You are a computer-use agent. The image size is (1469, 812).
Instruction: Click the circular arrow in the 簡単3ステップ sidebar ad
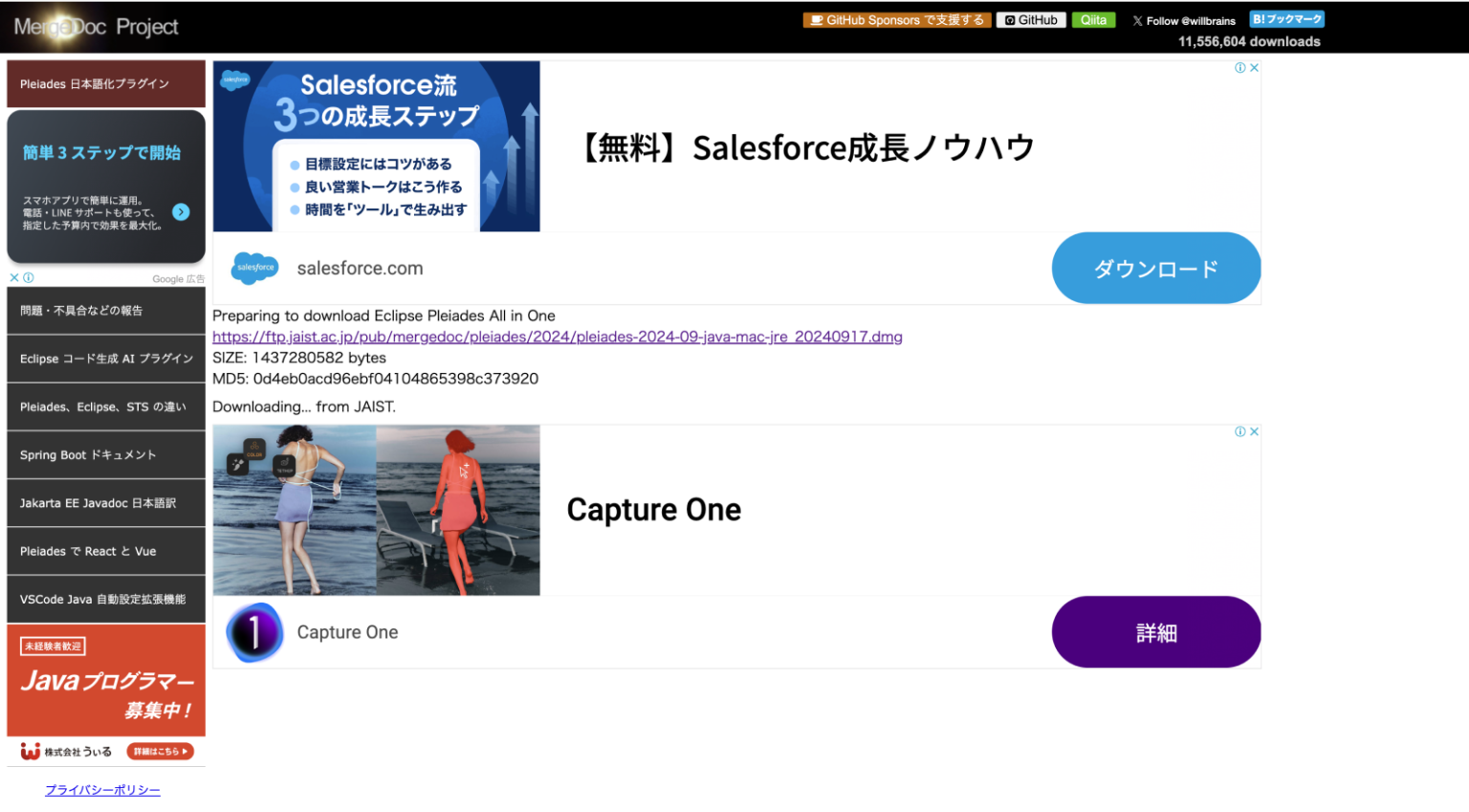point(181,211)
